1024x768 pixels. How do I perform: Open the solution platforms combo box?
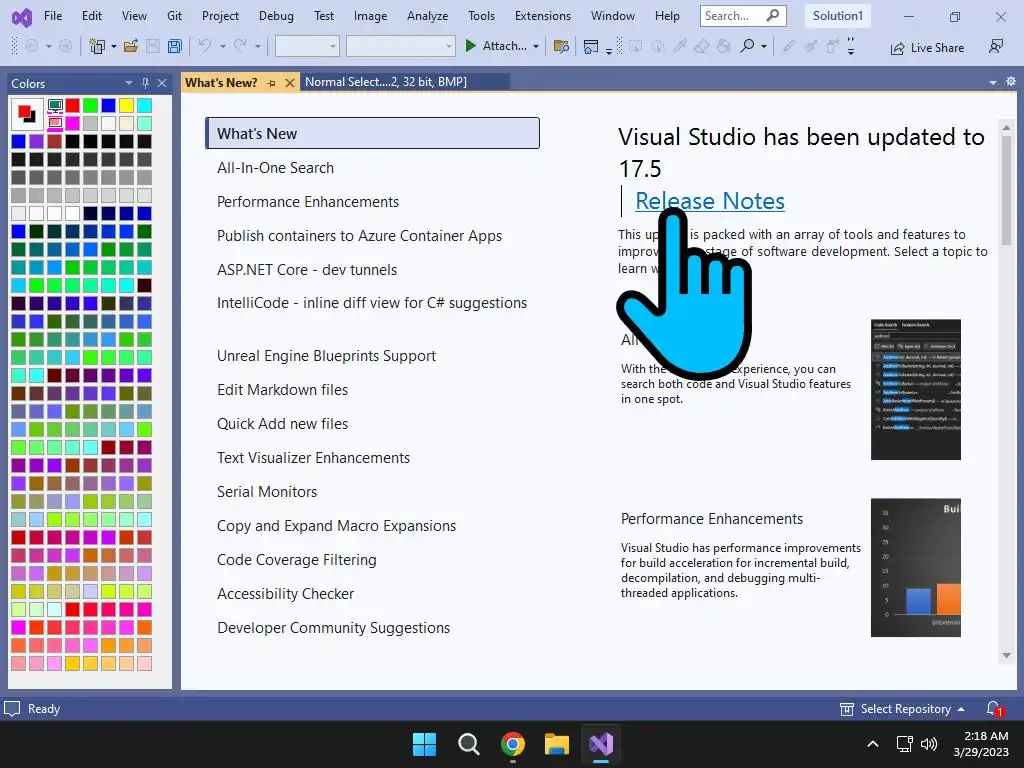[x=400, y=46]
